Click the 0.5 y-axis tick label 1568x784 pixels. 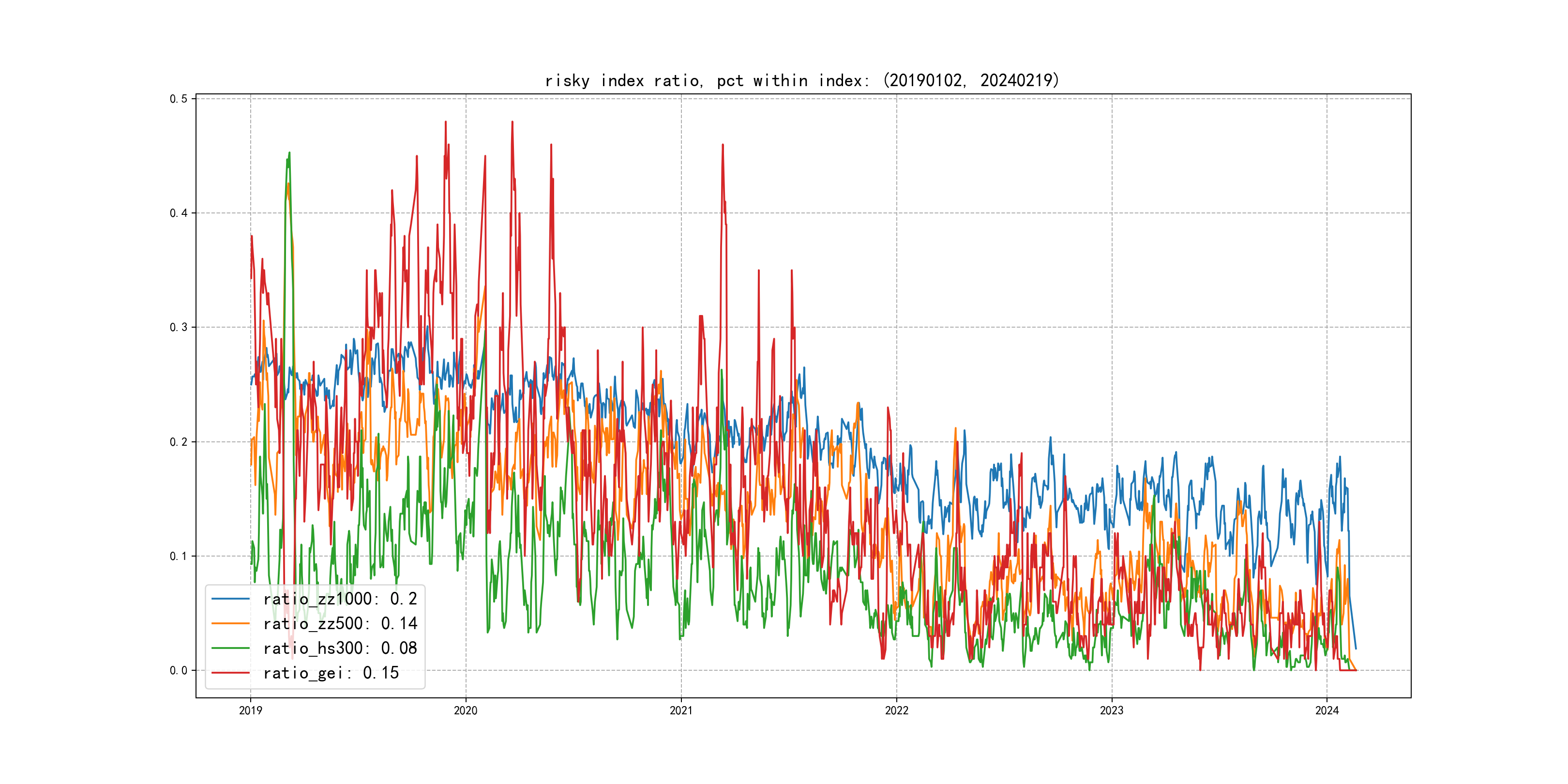(179, 99)
